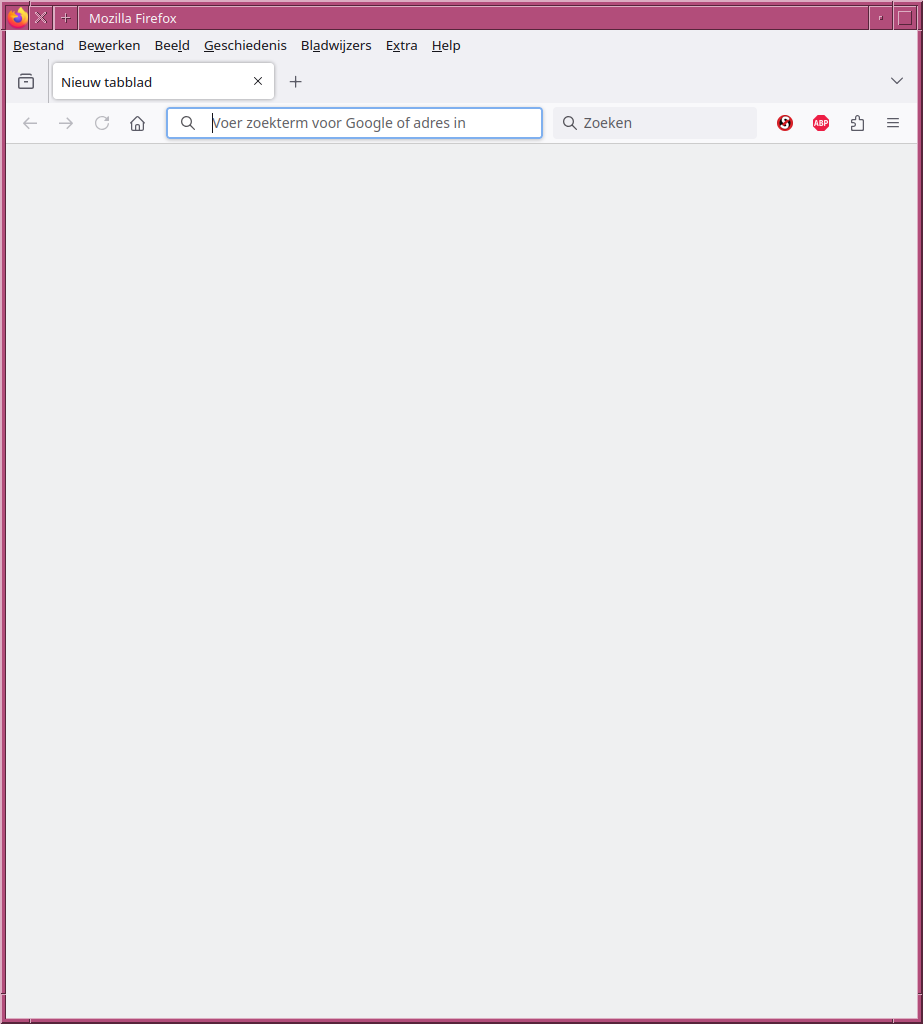The image size is (923, 1024).
Task: Click the address bar magnifier icon
Action: [x=187, y=123]
